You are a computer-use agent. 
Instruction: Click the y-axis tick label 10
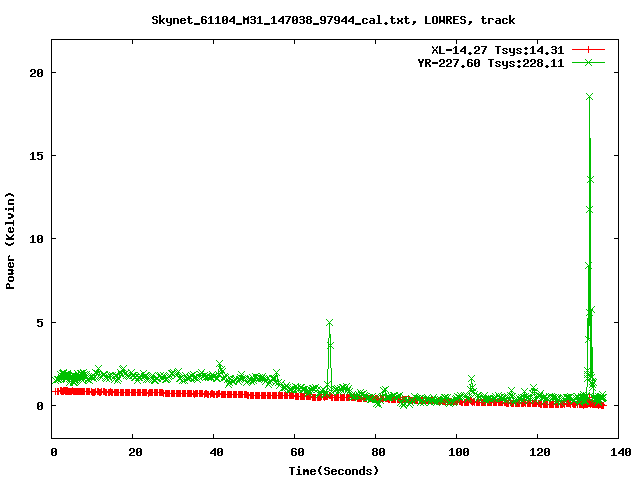coord(36,239)
